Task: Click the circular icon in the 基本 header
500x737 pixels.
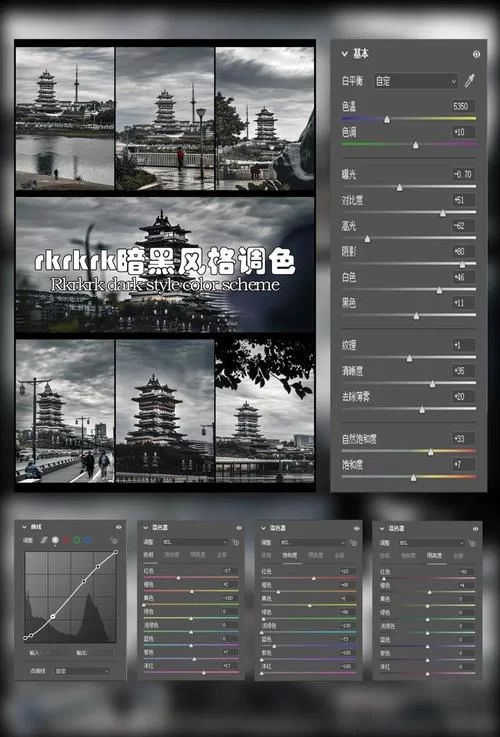Action: click(x=476, y=55)
